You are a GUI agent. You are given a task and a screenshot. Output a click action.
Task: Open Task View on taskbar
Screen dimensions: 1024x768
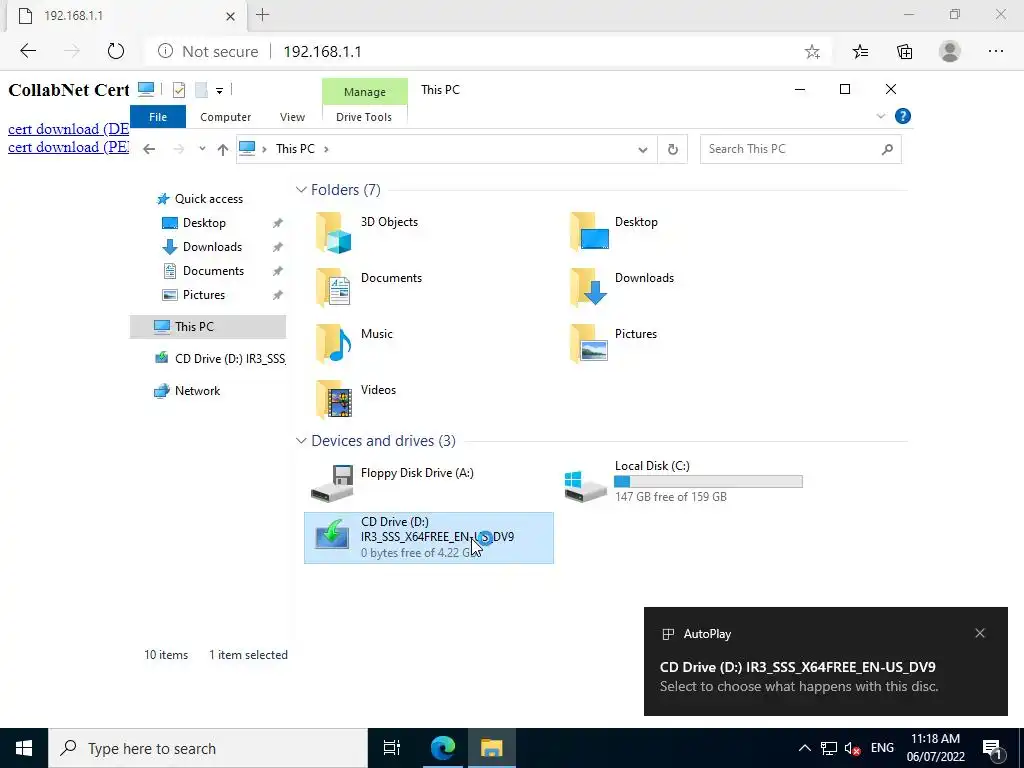392,748
